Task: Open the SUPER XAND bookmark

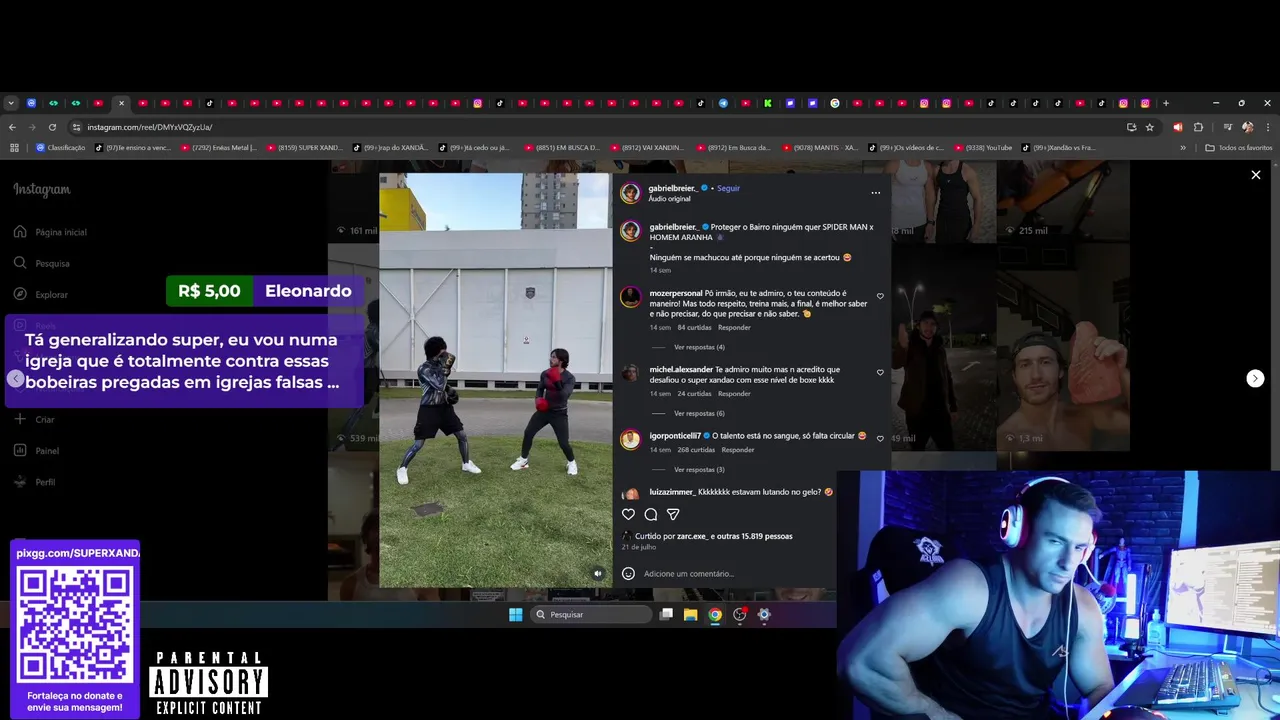Action: click(305, 148)
